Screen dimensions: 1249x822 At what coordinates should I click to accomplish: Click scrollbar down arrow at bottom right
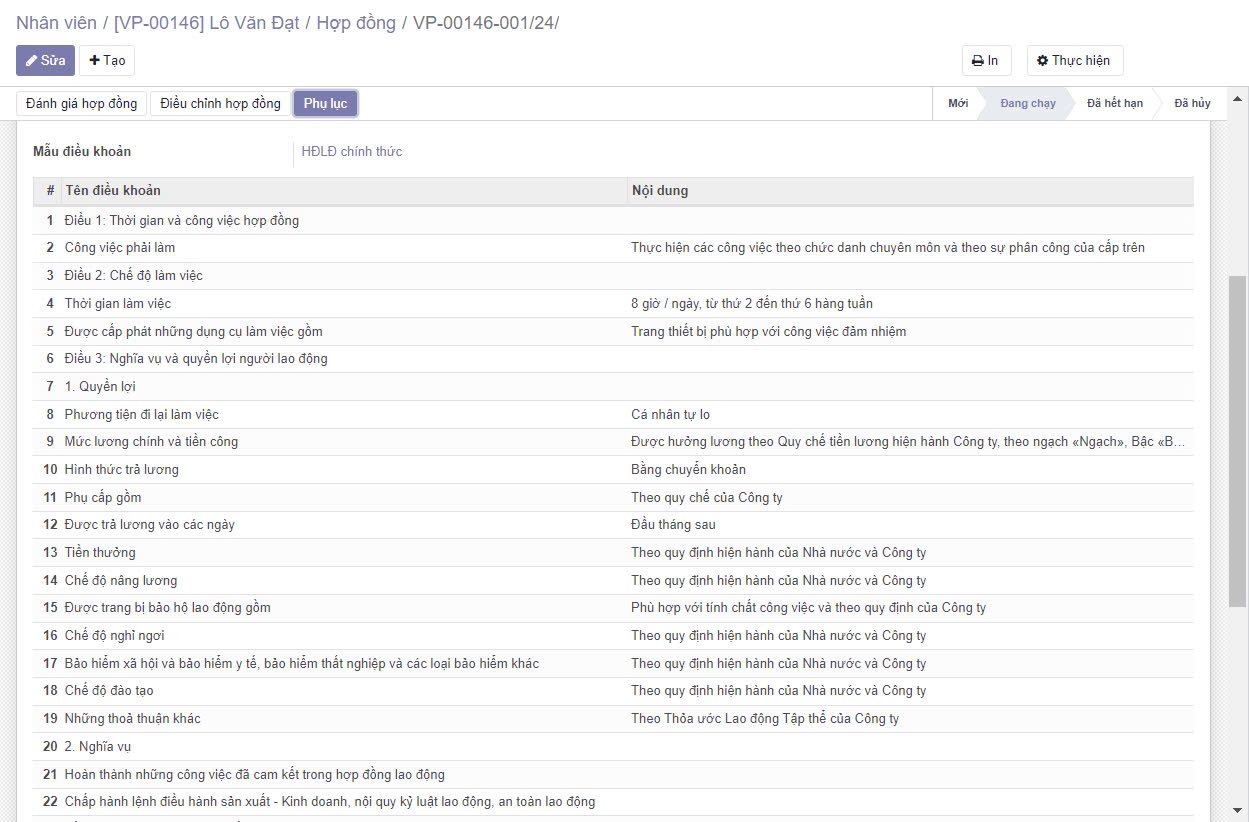pos(1237,810)
